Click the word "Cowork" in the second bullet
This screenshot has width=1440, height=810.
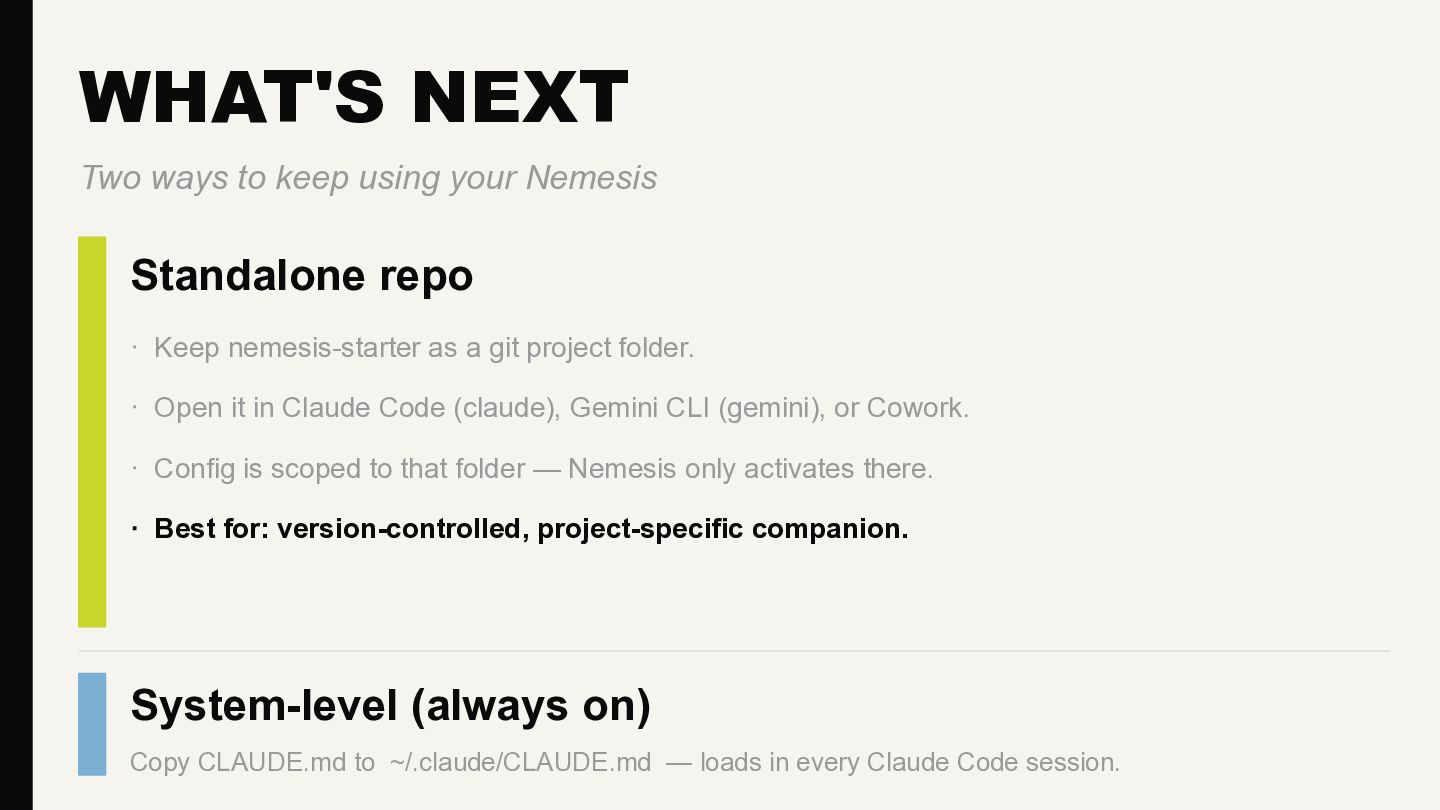tap(914, 408)
